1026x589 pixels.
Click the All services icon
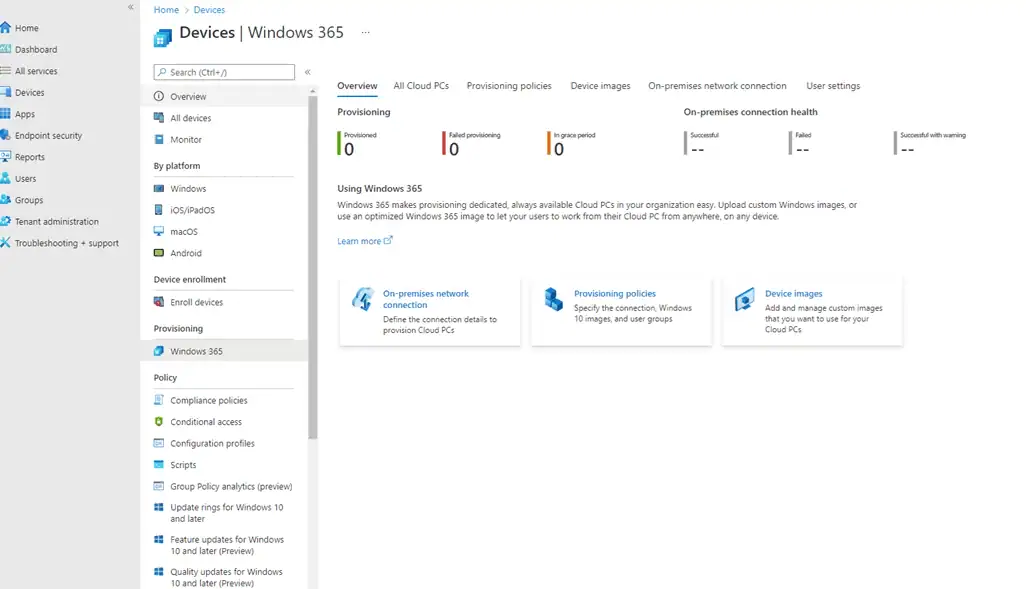[6, 71]
